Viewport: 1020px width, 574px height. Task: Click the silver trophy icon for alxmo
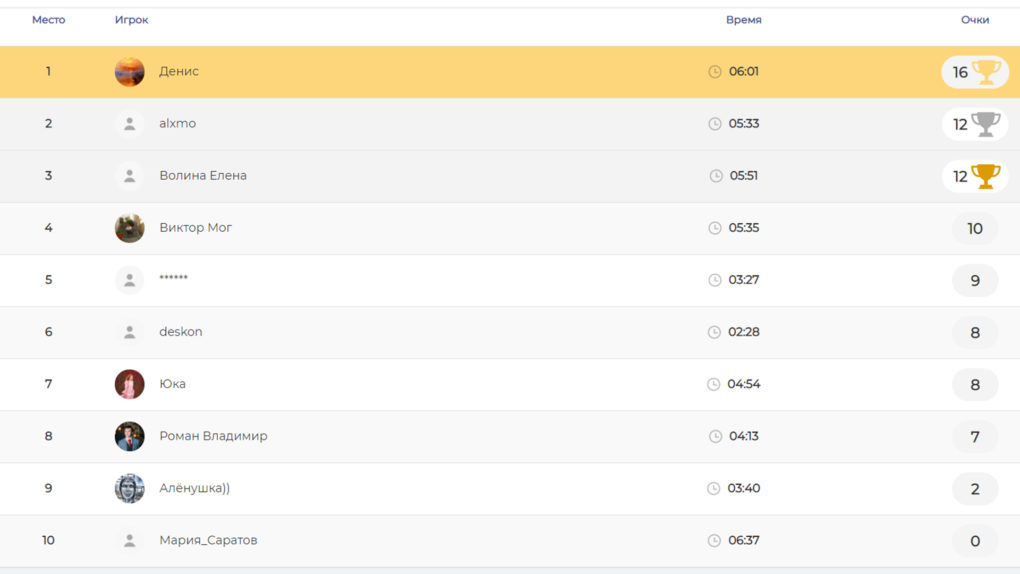tap(986, 124)
